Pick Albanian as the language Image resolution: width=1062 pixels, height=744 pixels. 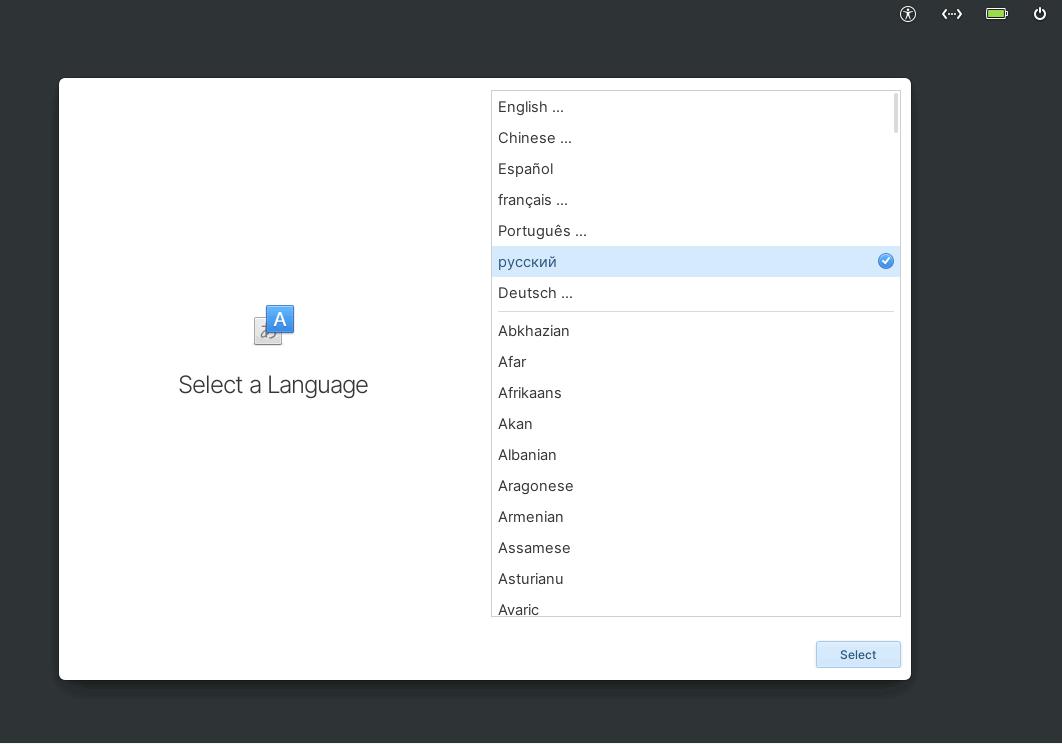point(527,455)
